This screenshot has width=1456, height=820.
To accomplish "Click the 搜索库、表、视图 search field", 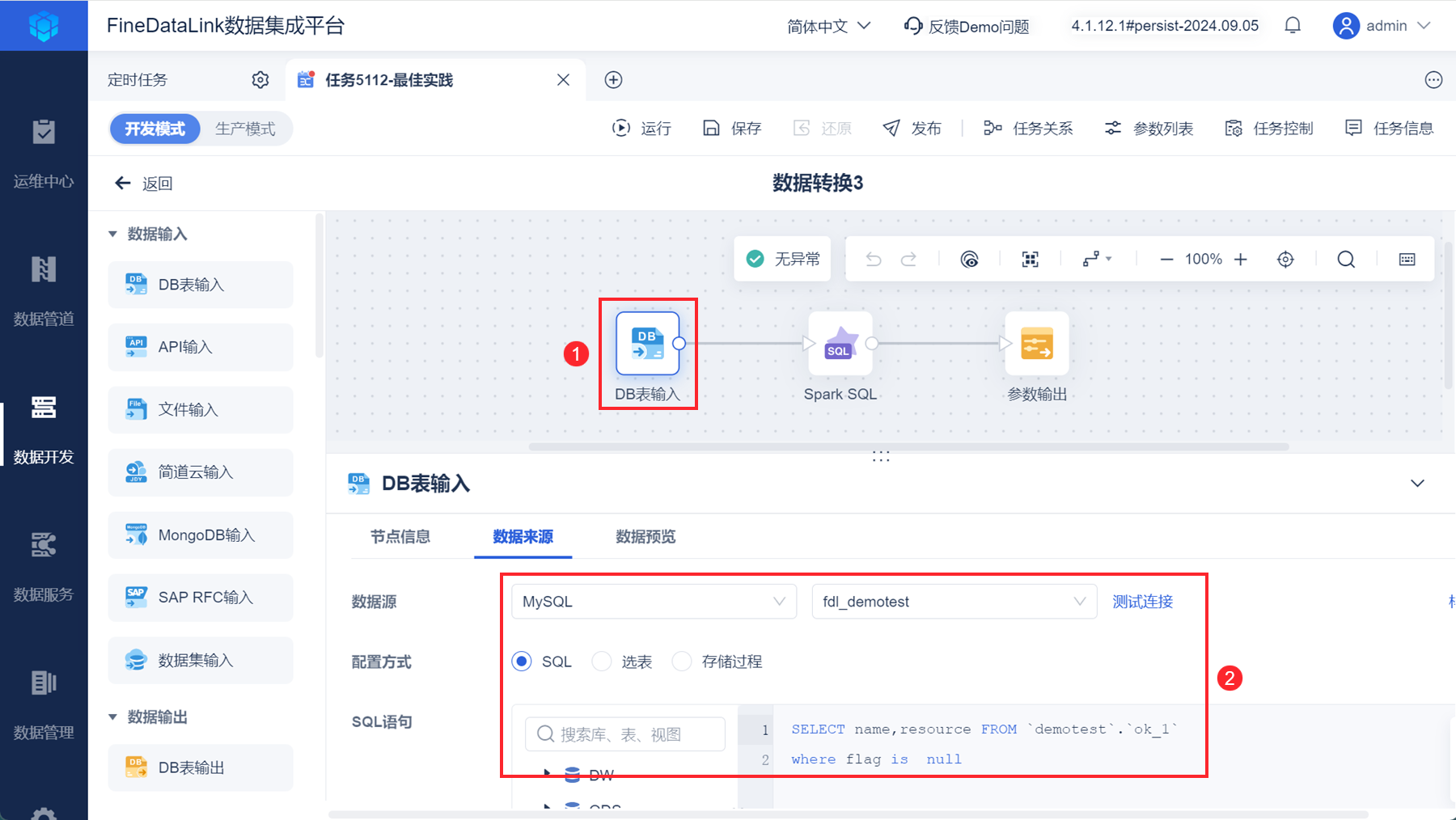I will (625, 734).
